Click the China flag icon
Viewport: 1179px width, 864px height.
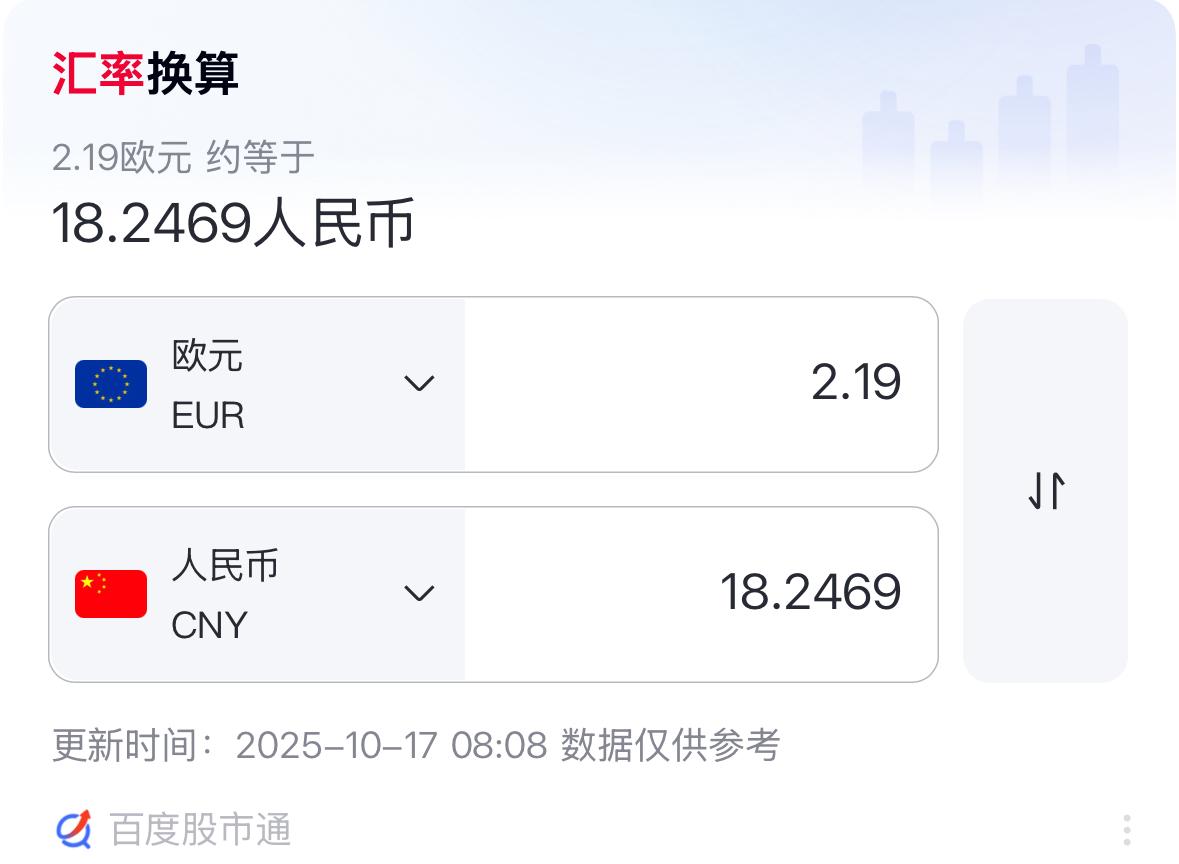click(111, 594)
